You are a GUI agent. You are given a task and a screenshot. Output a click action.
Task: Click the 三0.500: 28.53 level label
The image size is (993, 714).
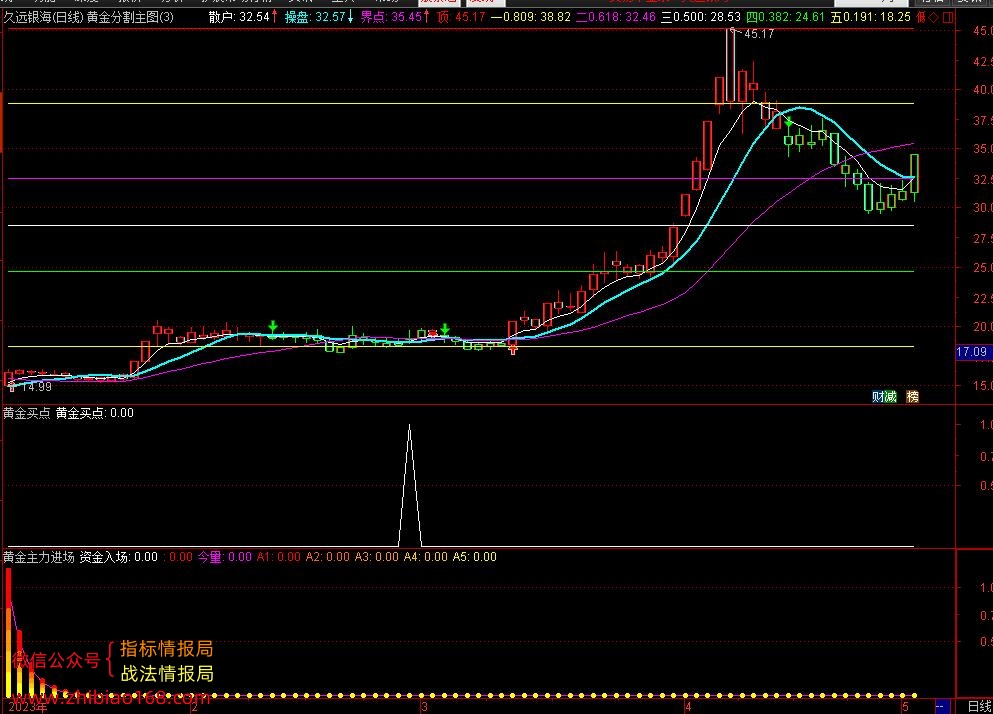click(701, 17)
